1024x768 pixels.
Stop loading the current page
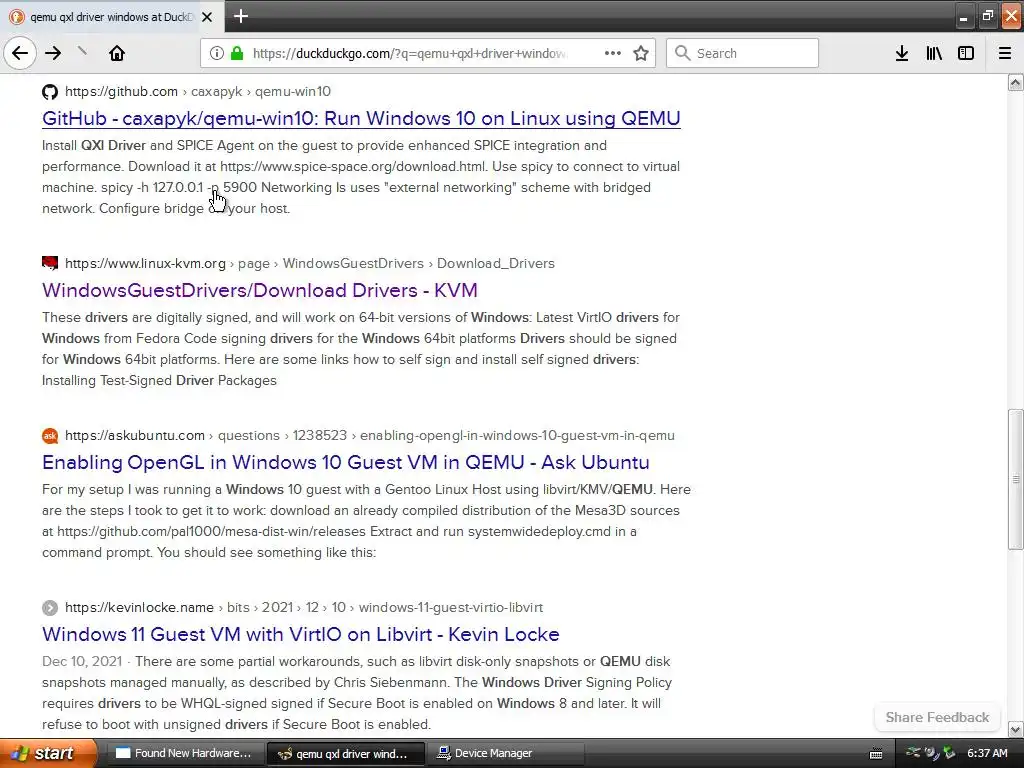coord(82,52)
